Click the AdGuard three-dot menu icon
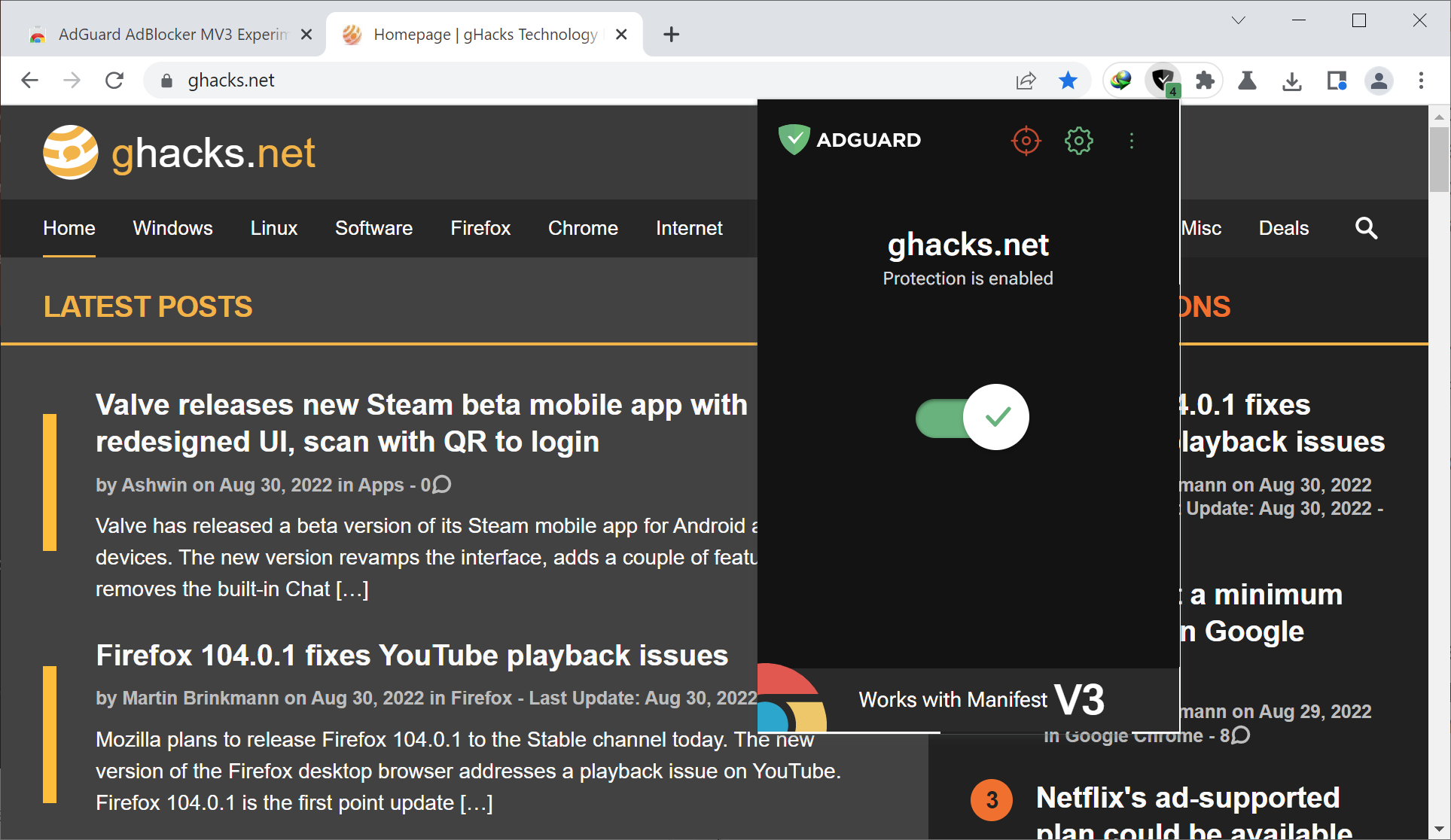The image size is (1451, 840). tap(1131, 140)
